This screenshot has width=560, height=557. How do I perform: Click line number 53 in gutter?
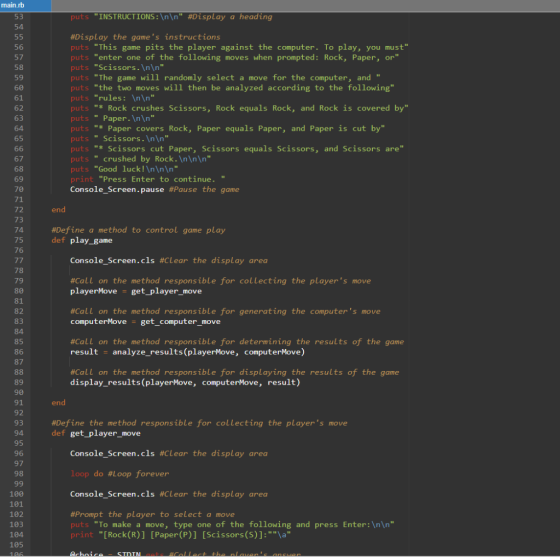[19, 17]
